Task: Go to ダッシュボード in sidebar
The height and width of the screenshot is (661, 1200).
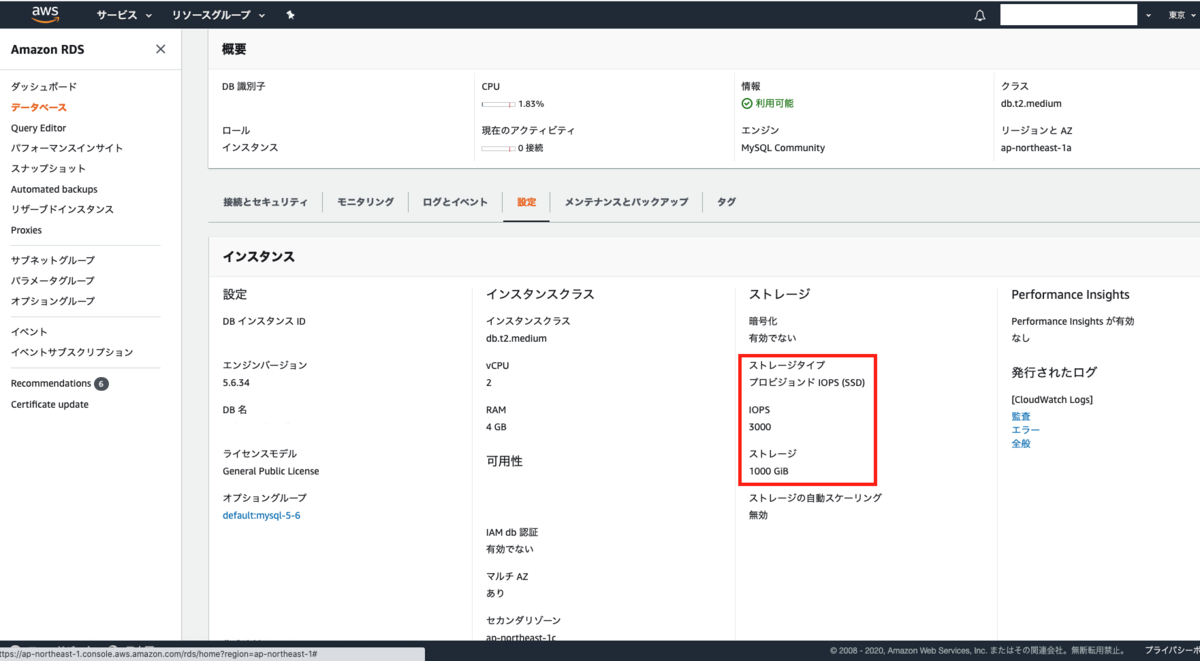Action: tap(44, 87)
